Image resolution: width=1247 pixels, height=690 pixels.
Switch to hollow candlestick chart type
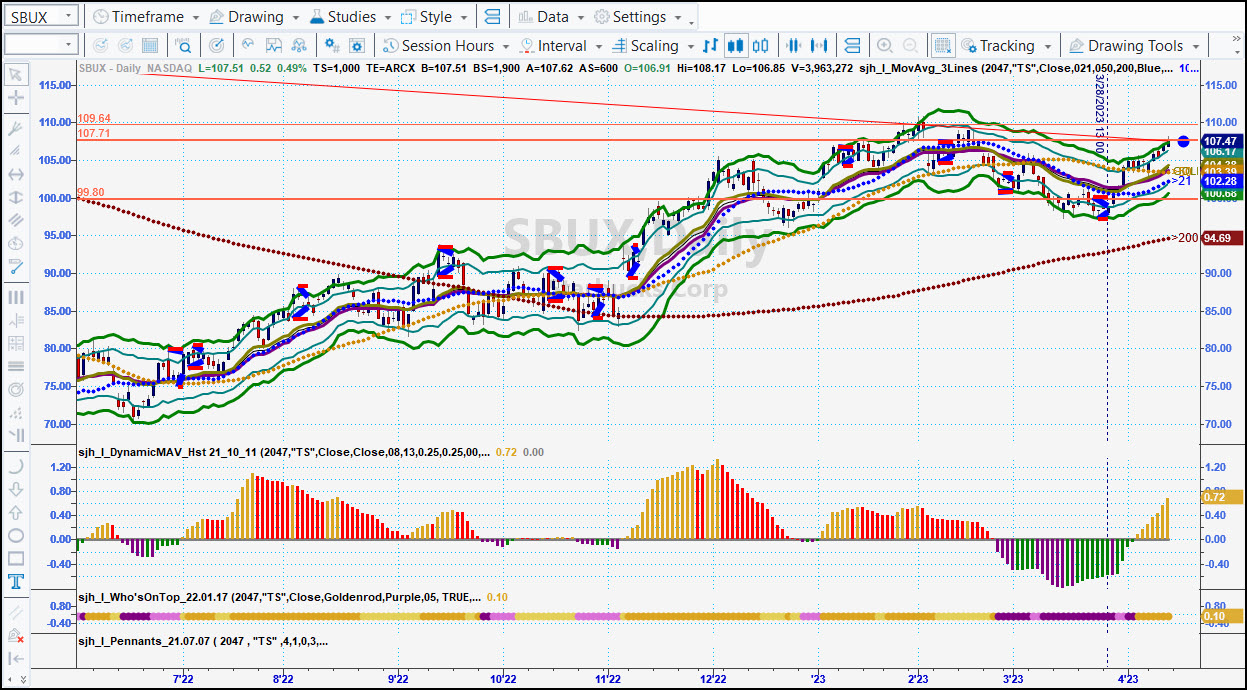(762, 45)
